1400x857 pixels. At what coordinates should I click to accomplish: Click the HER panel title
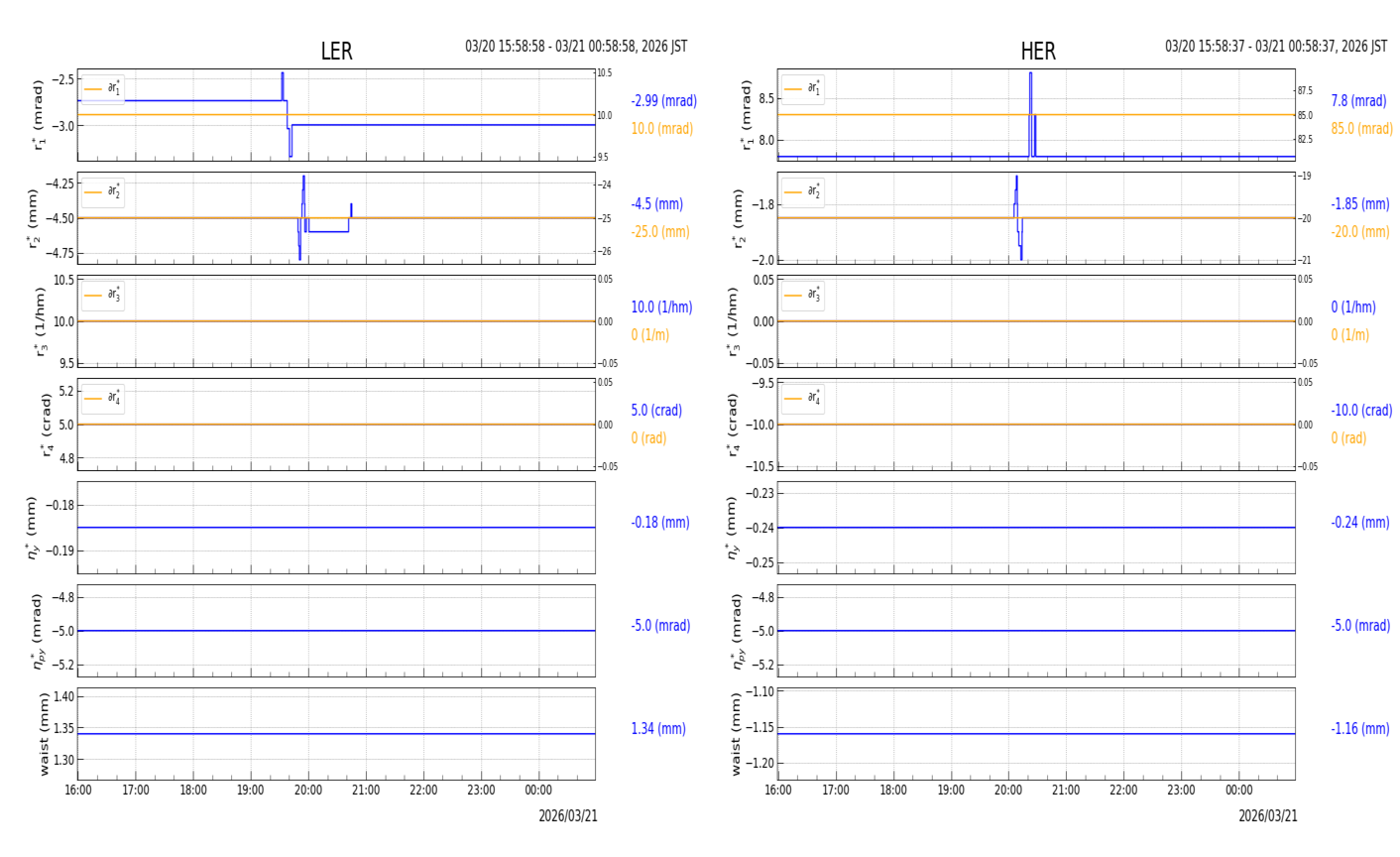point(1037,52)
